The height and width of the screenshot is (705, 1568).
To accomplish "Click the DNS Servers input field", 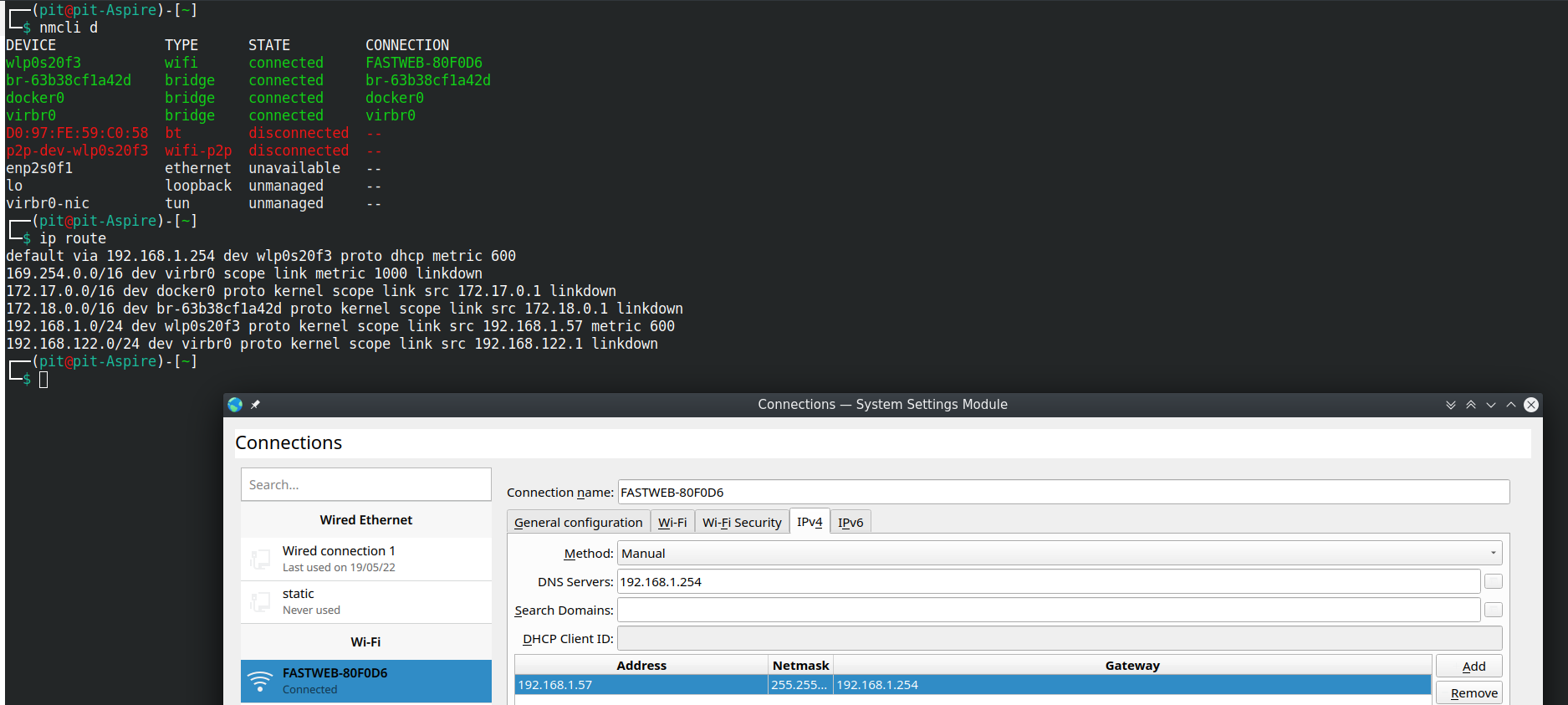I will tap(1049, 581).
